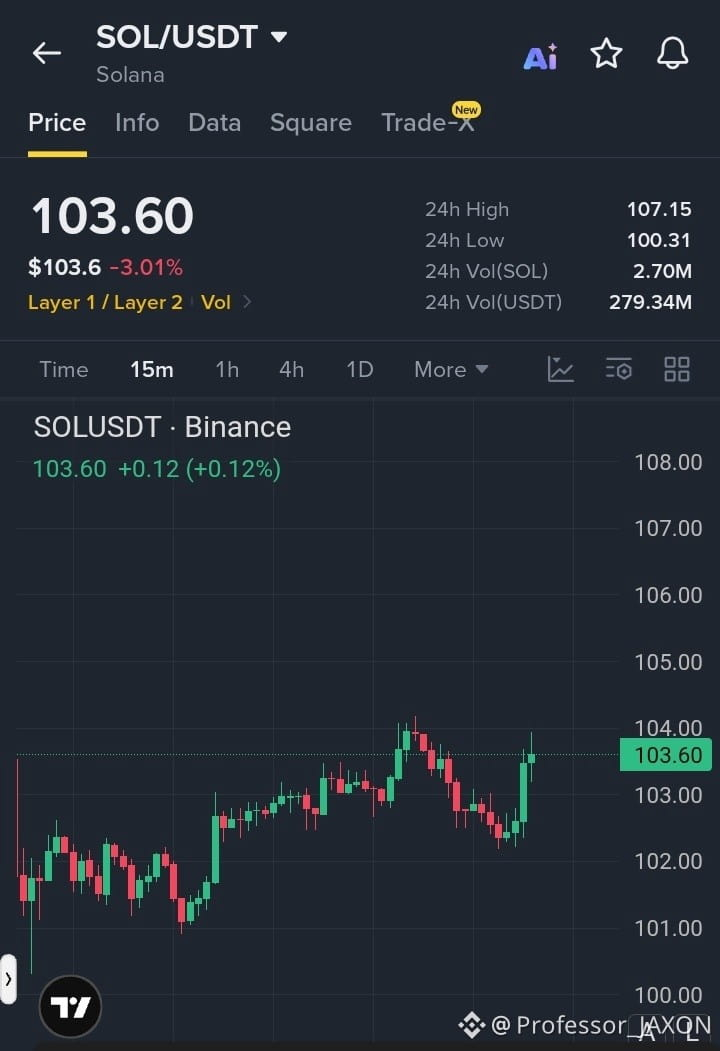Click the +0.12 (+0.12%) chart change

pos(199,469)
